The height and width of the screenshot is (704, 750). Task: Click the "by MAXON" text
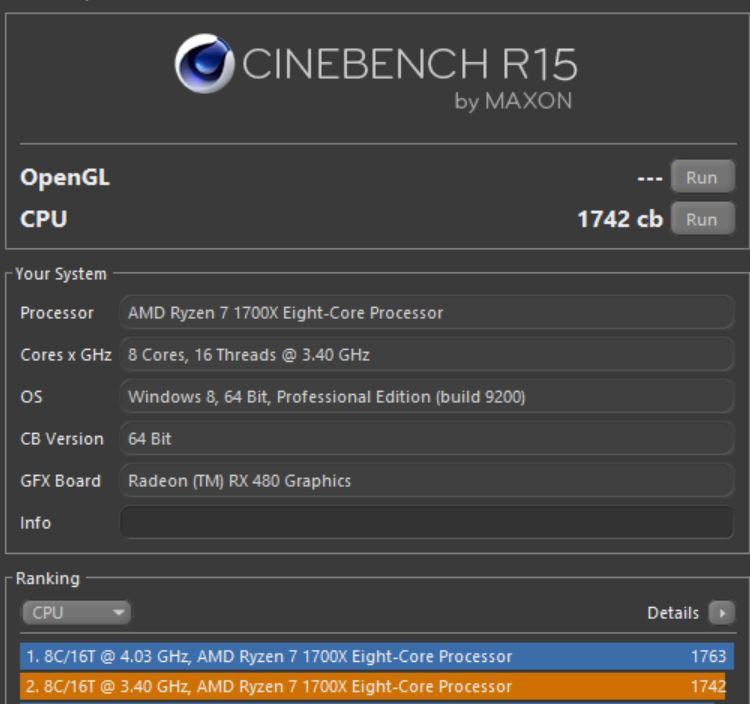click(x=513, y=102)
